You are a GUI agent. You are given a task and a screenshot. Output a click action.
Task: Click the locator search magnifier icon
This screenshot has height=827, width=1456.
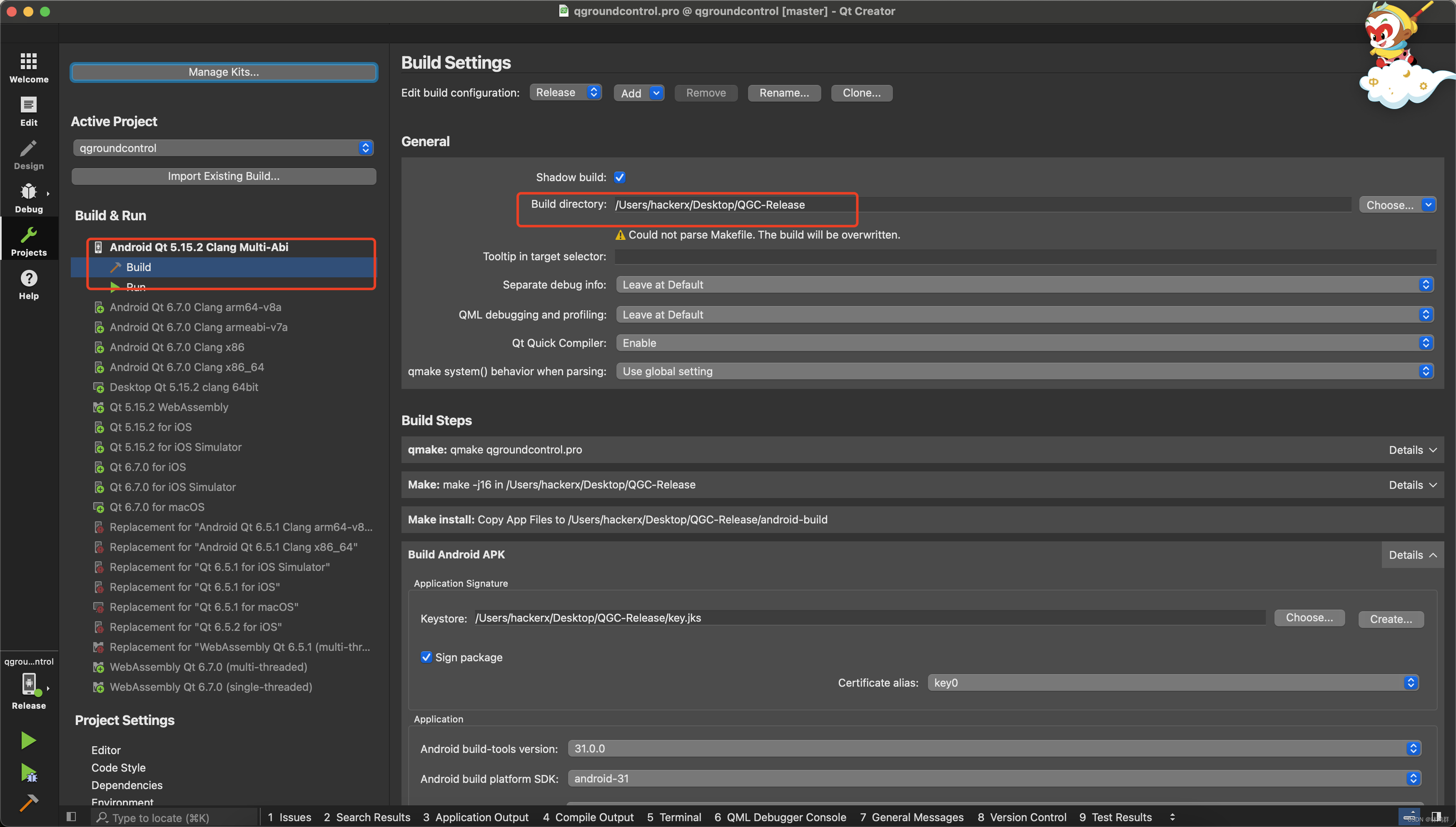pyautogui.click(x=102, y=817)
